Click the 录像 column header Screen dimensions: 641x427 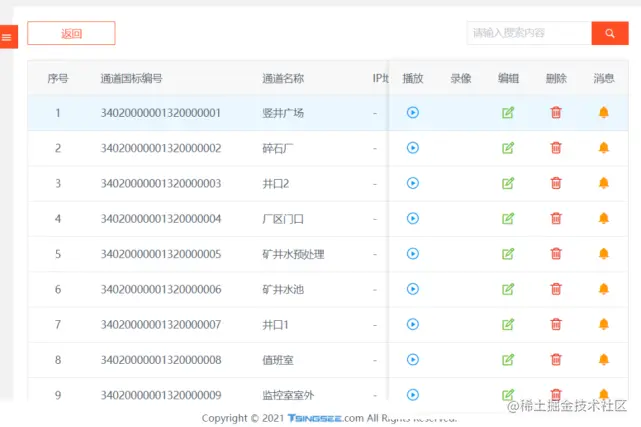tap(461, 78)
